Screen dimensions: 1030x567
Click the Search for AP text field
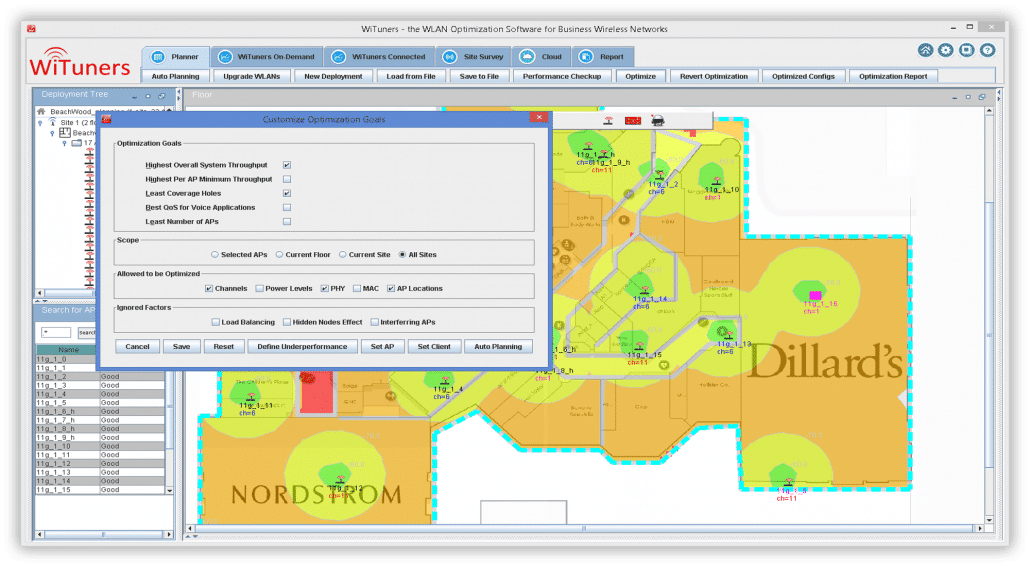click(56, 332)
